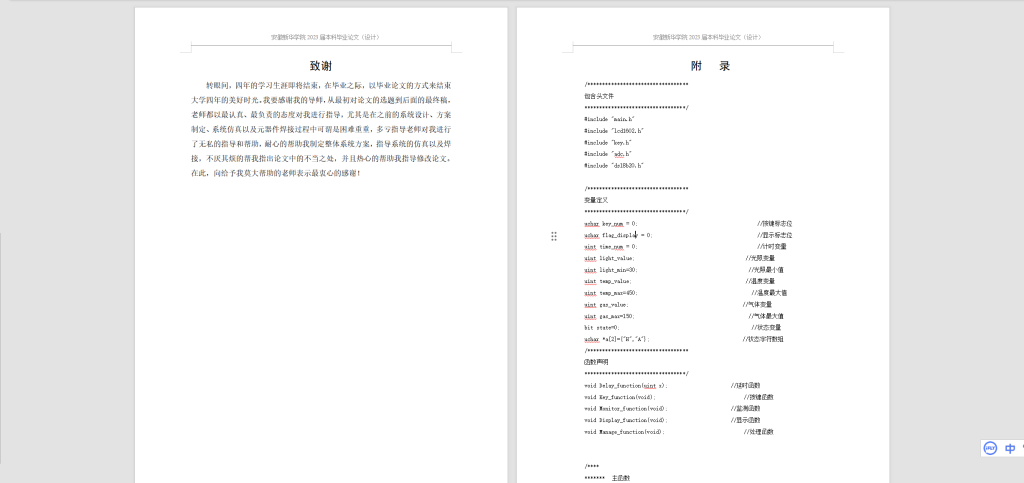
Task: Click the iFly input method logo
Action: pos(990,449)
